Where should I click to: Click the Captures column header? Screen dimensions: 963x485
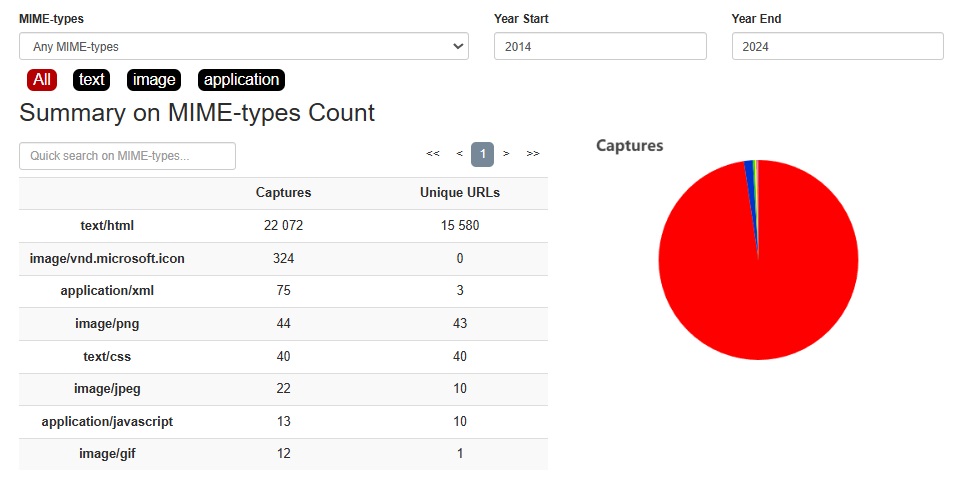[283, 193]
